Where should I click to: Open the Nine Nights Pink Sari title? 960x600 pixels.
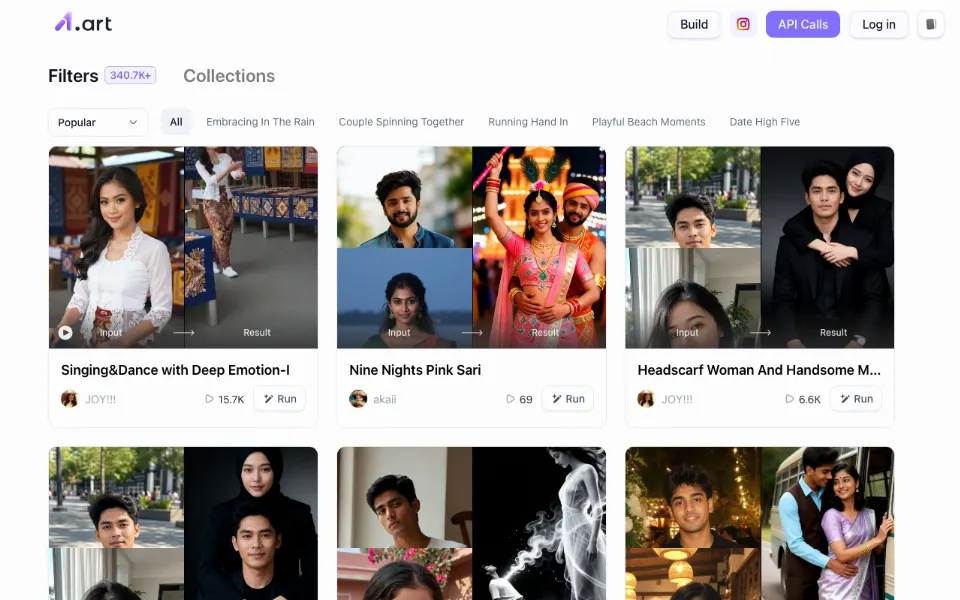(x=415, y=370)
